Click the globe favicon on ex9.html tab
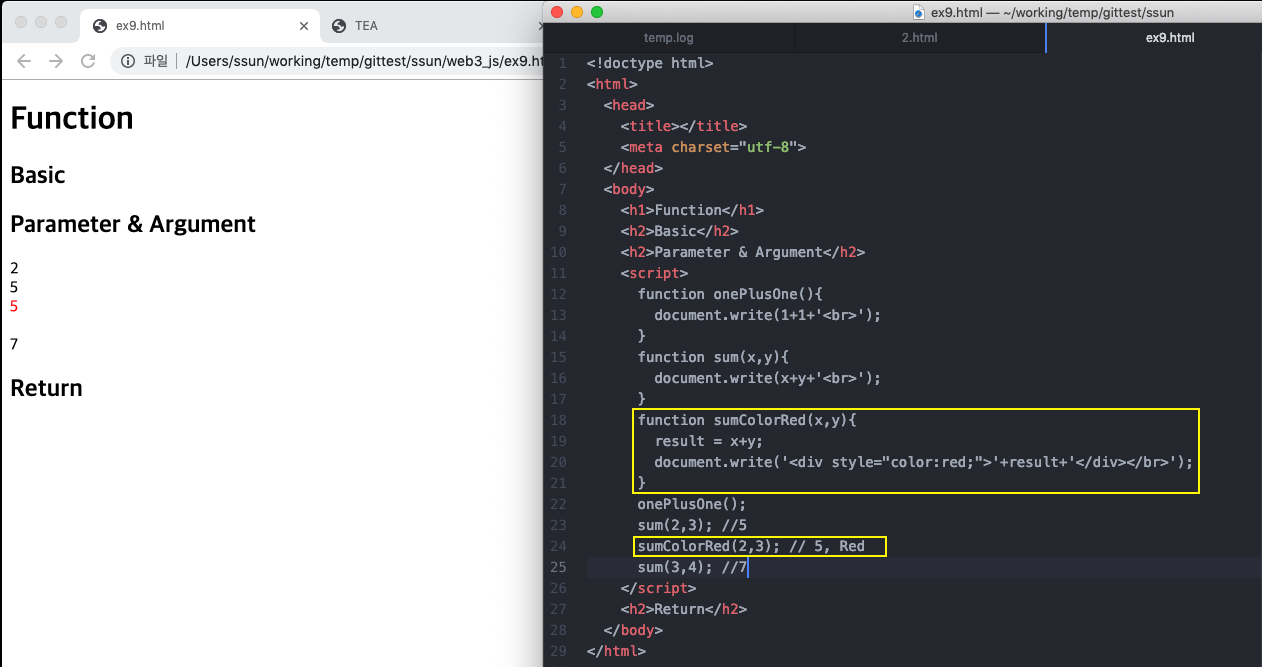The width and height of the screenshot is (1262, 667). [x=100, y=26]
